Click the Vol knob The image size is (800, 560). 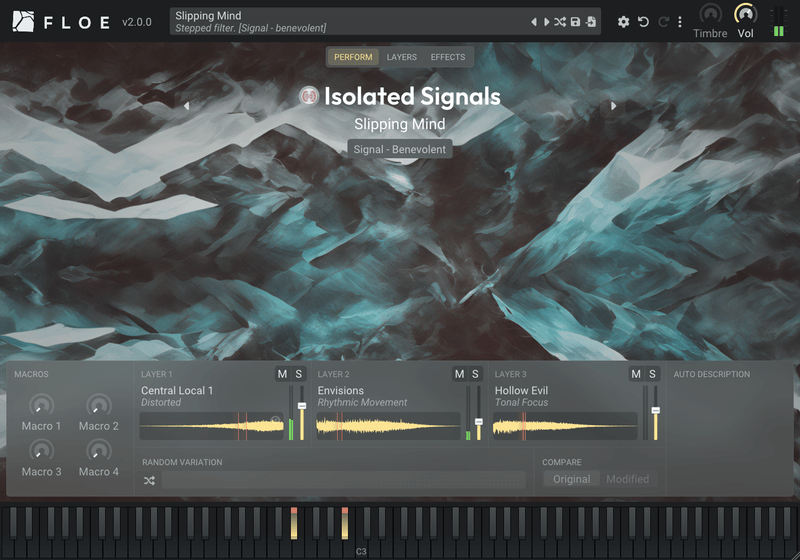pos(745,14)
